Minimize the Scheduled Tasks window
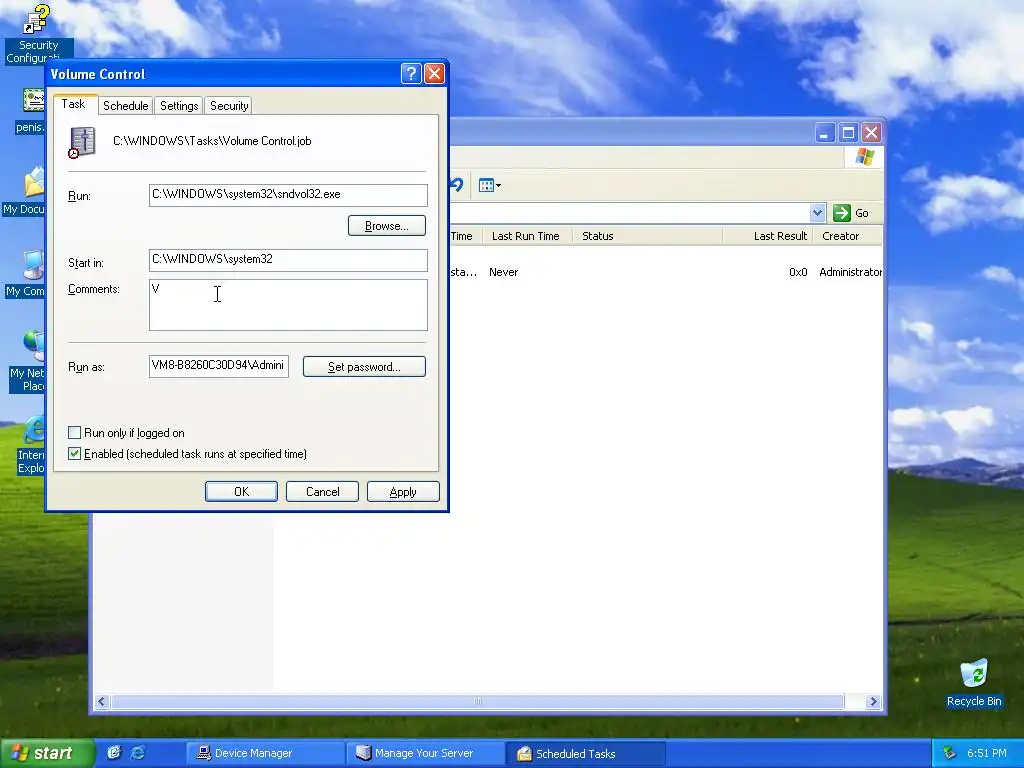Screen dimensions: 1024x768 point(825,133)
